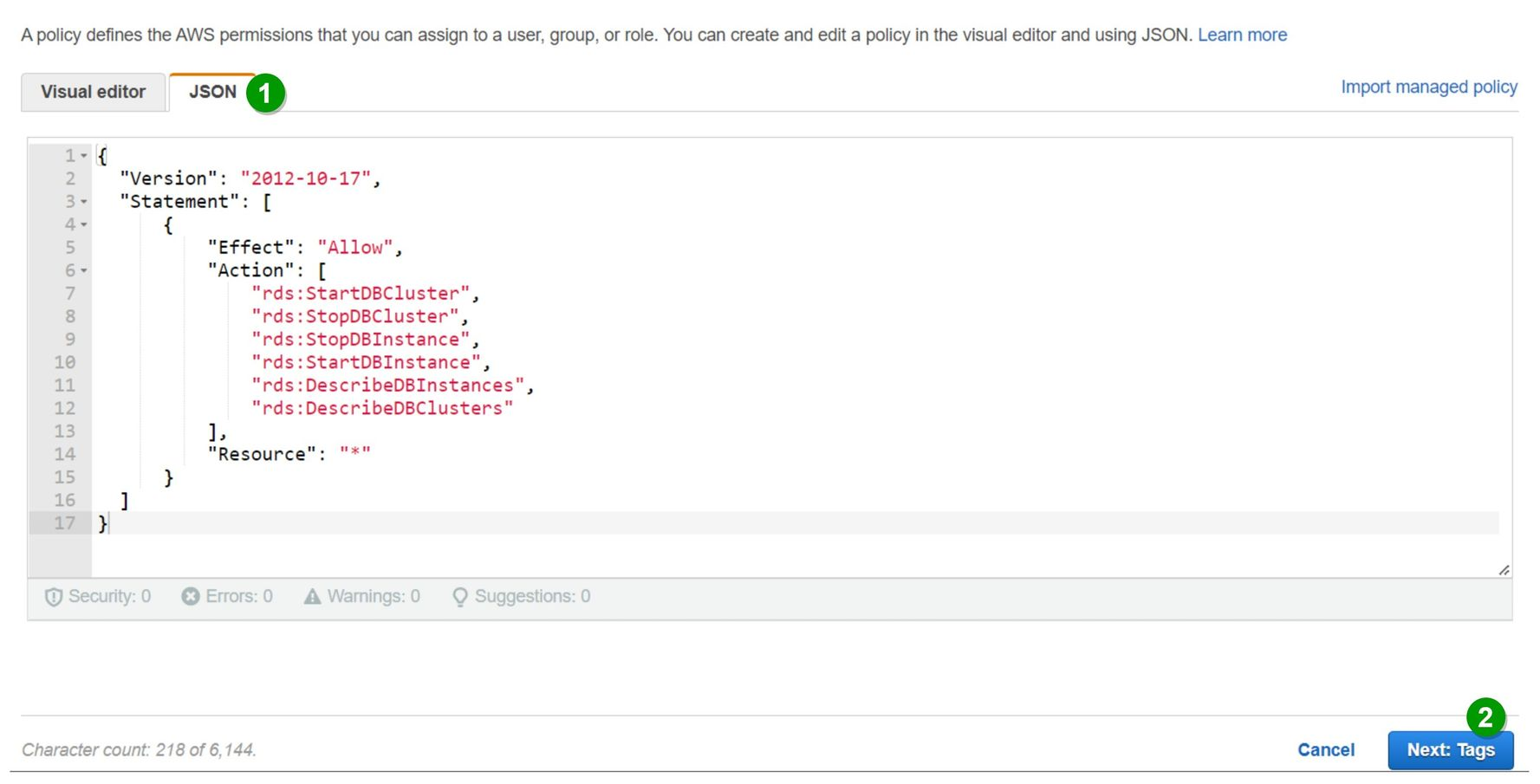The height and width of the screenshot is (784, 1540).
Task: Open the Learn more link
Action: [1242, 36]
